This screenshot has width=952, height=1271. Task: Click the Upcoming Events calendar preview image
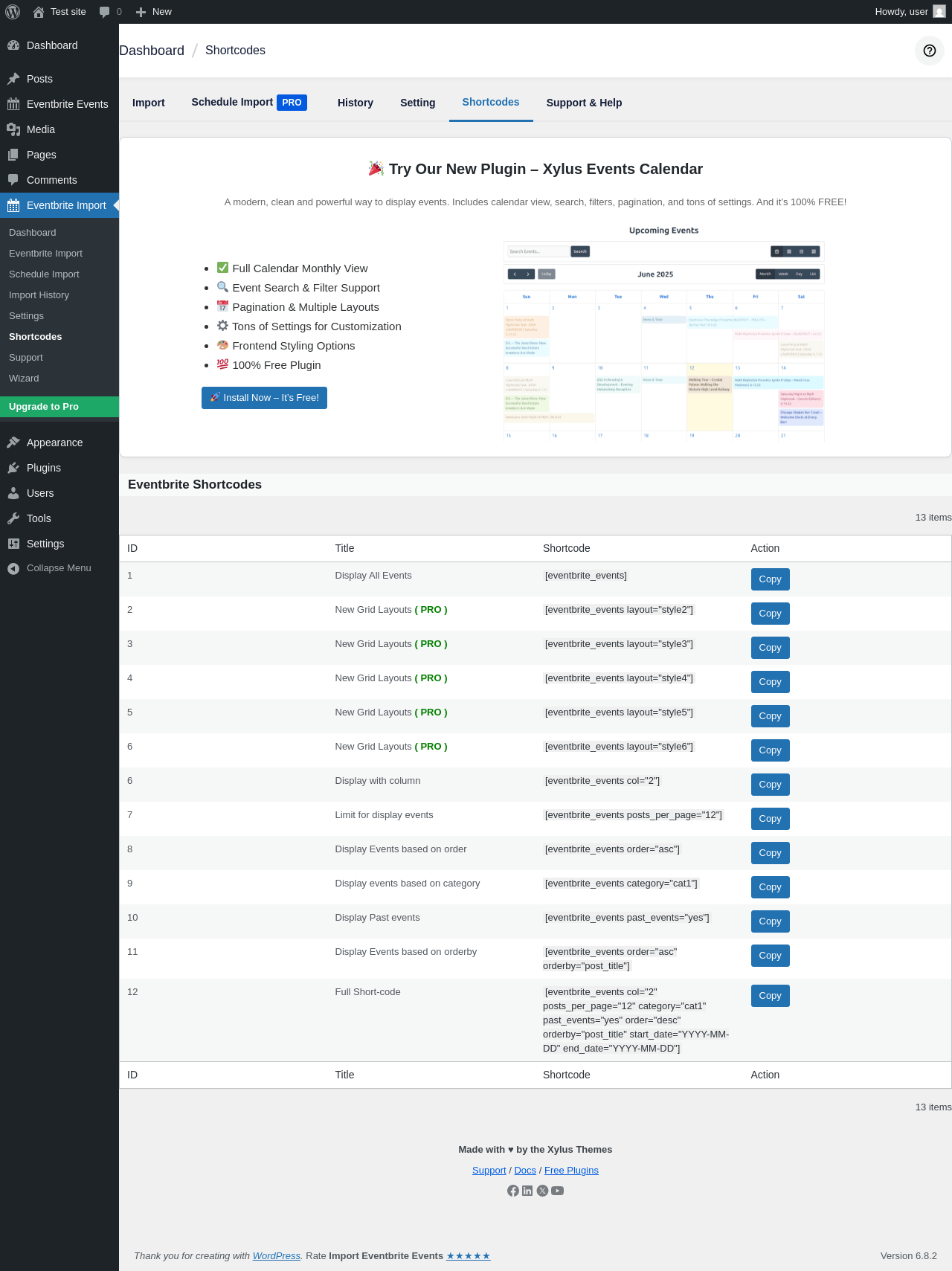[663, 332]
